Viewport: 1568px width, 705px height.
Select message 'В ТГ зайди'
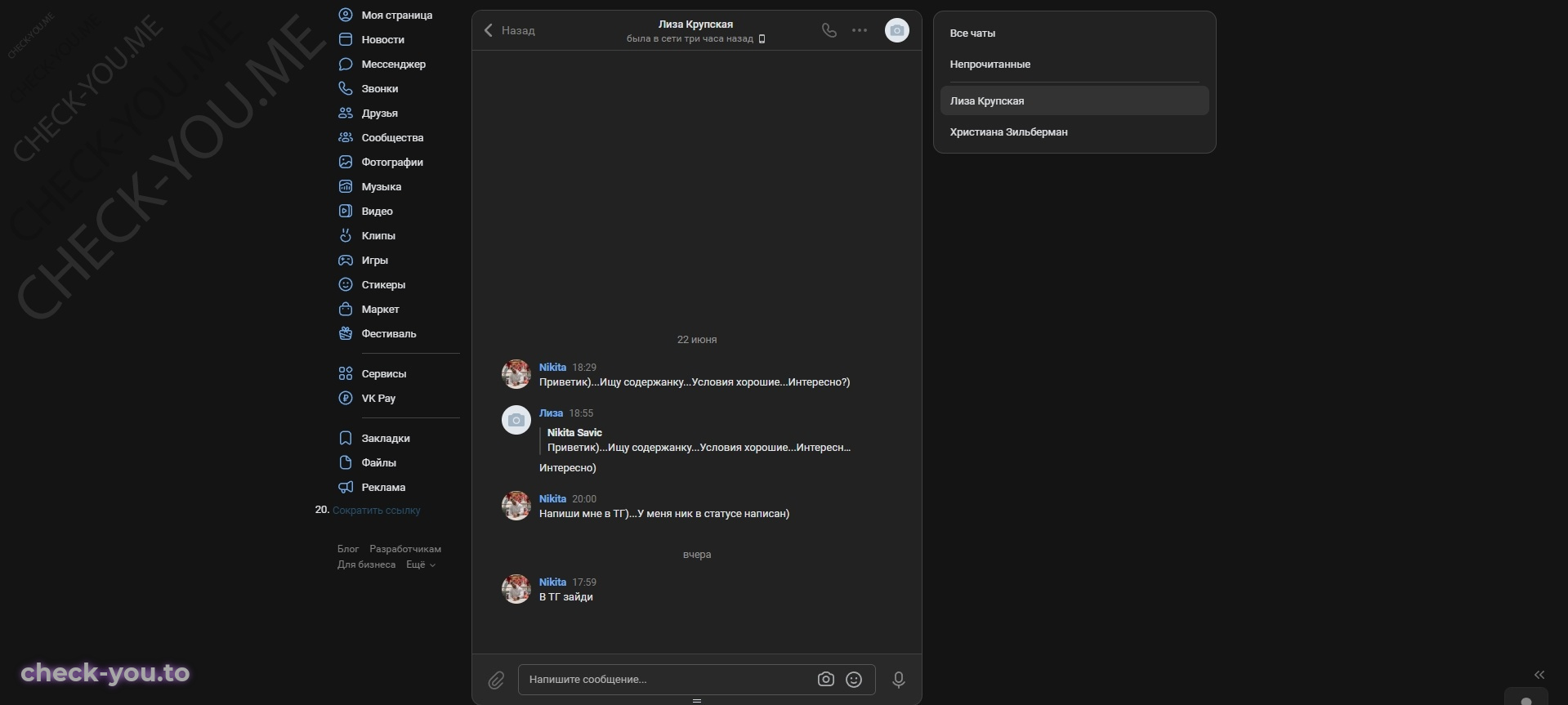(x=566, y=597)
